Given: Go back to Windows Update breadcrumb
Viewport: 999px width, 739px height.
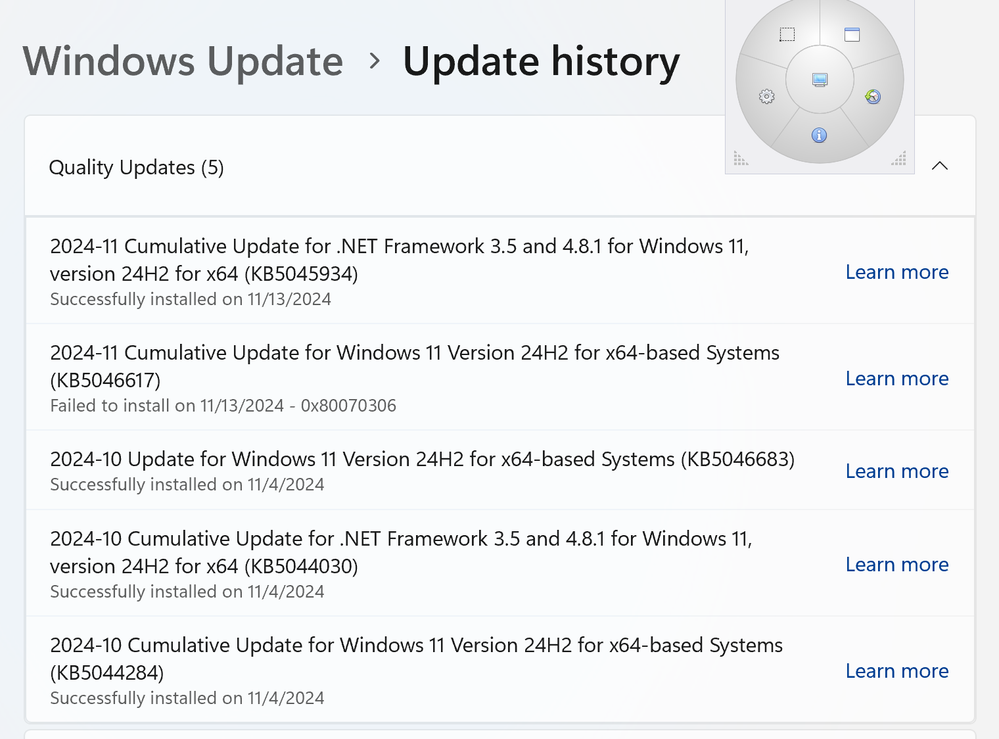Looking at the screenshot, I should coord(183,62).
